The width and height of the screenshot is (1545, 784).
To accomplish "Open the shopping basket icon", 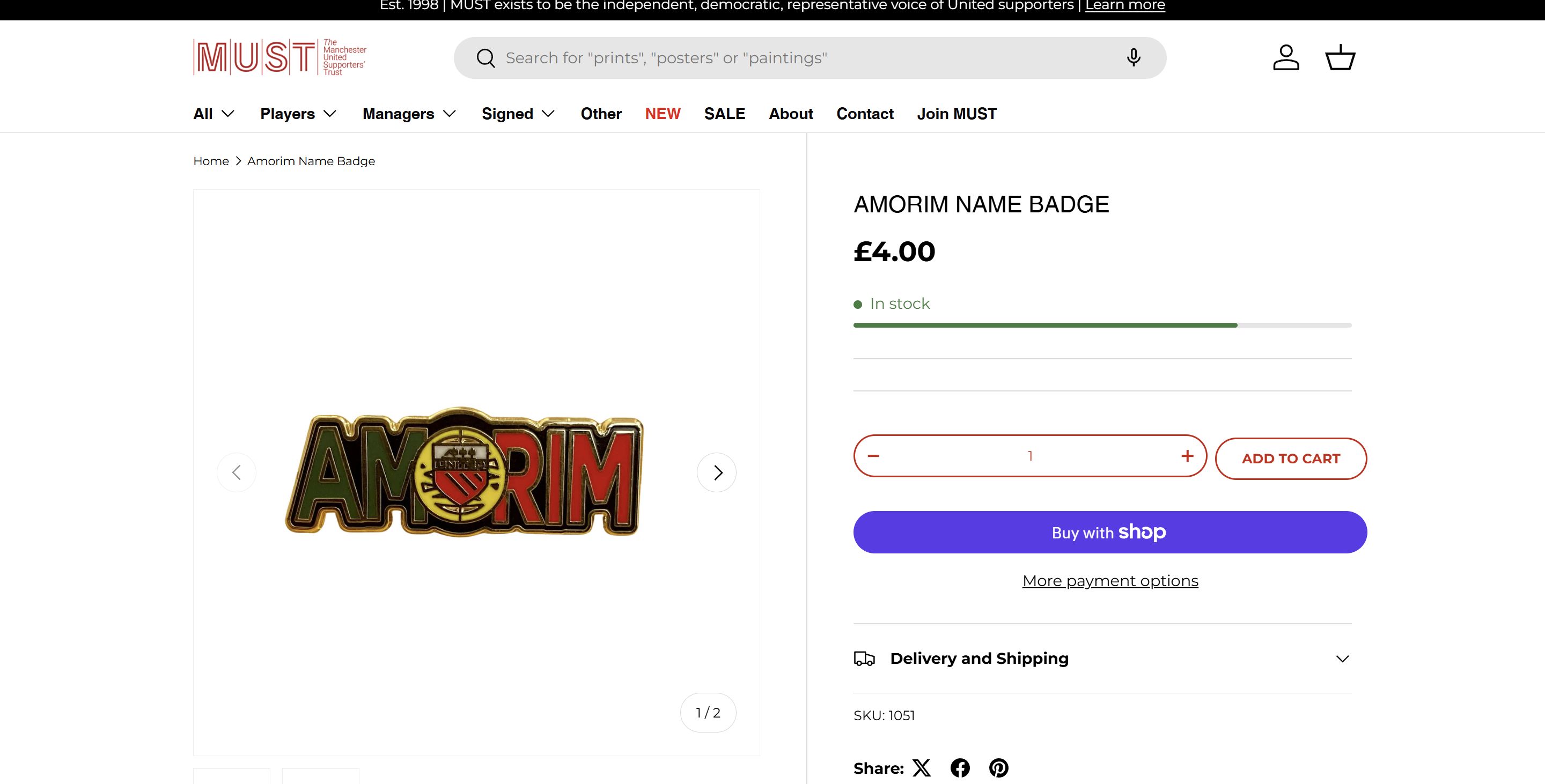I will 1340,57.
